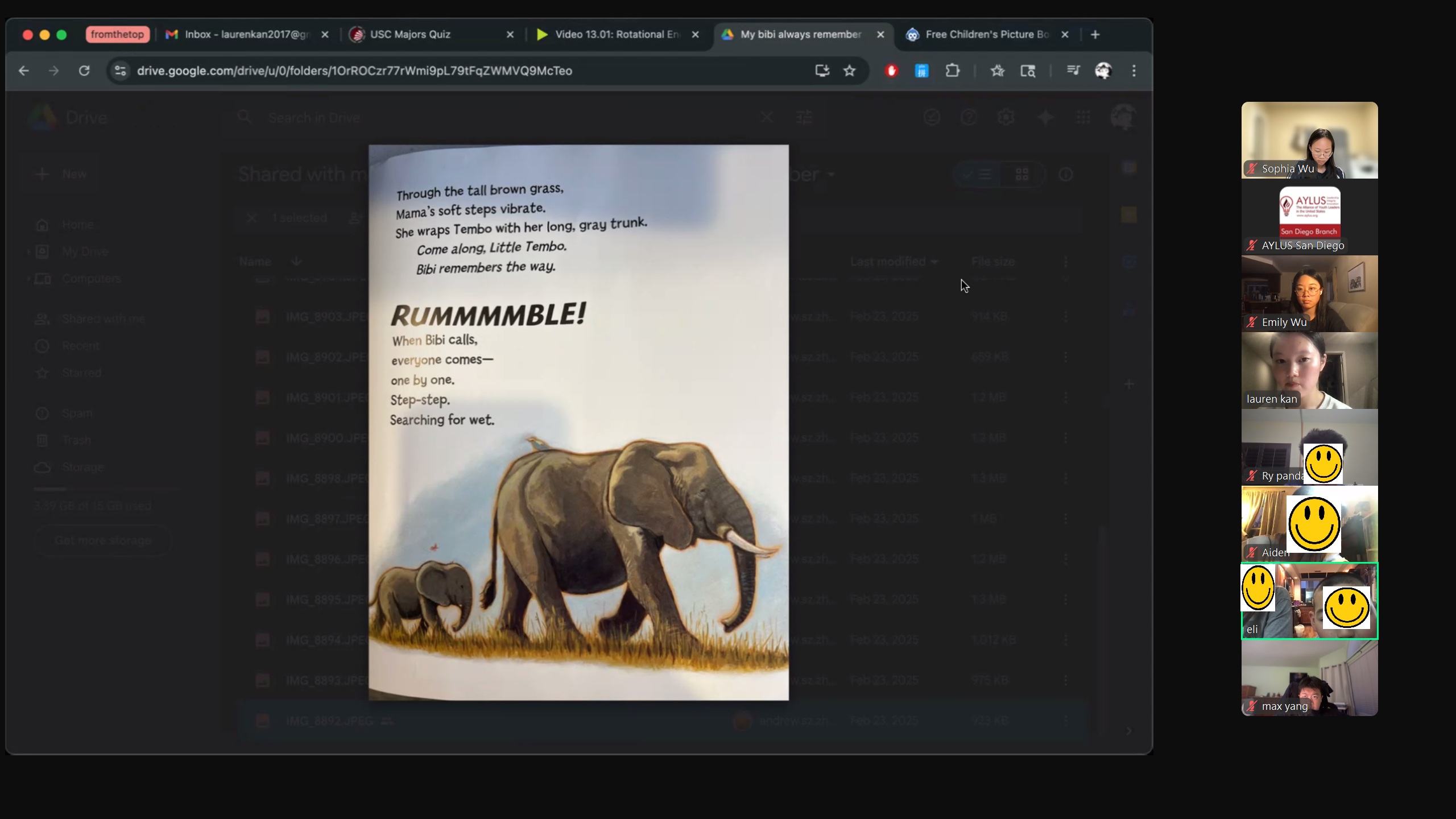1456x819 pixels.
Task: Bookmark page with star icon in address bar
Action: 849,71
